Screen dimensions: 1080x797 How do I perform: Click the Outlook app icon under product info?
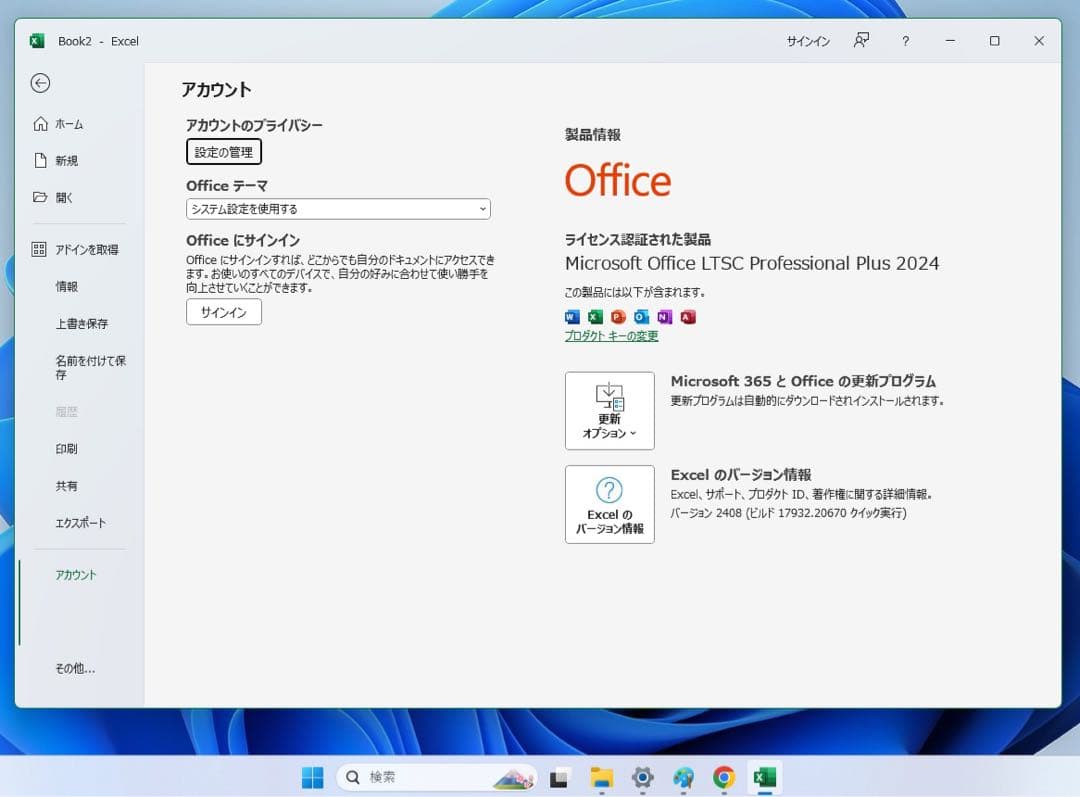(641, 317)
